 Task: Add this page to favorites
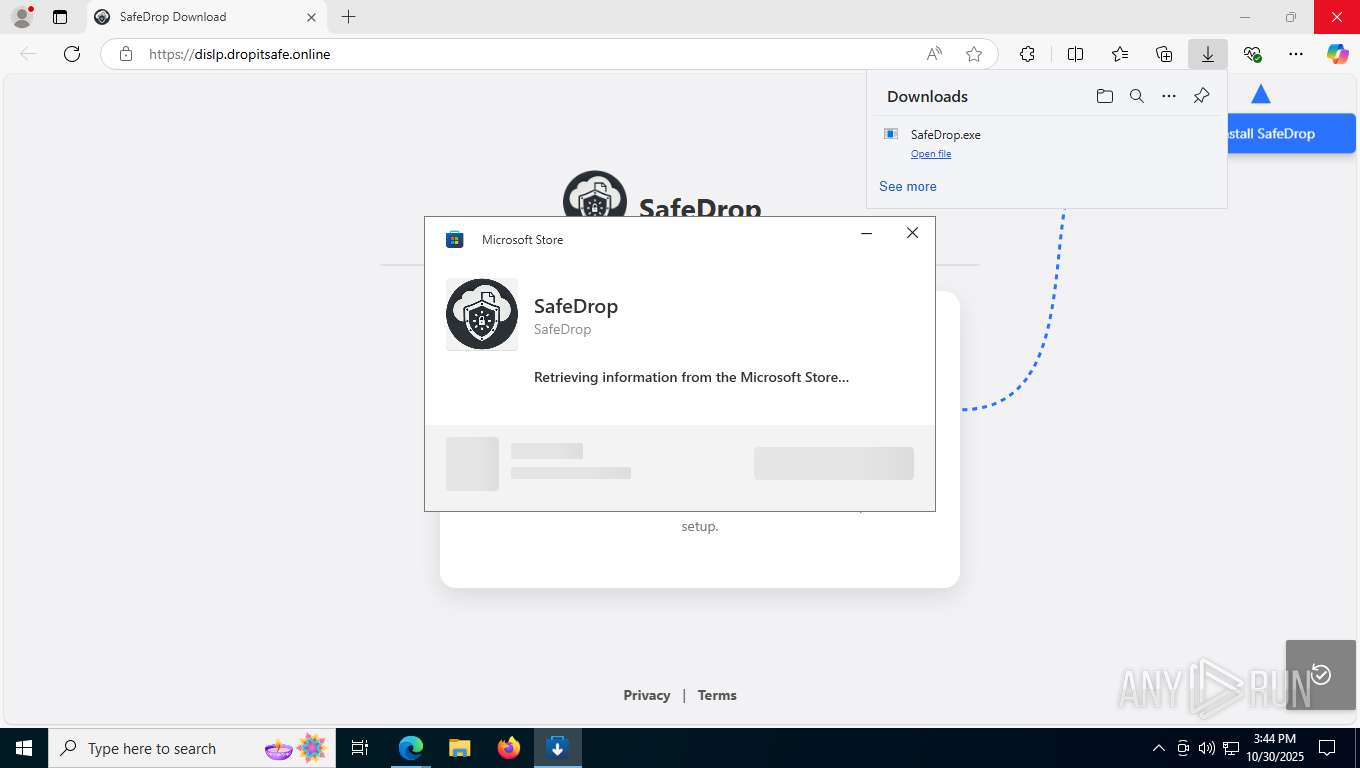[x=974, y=54]
